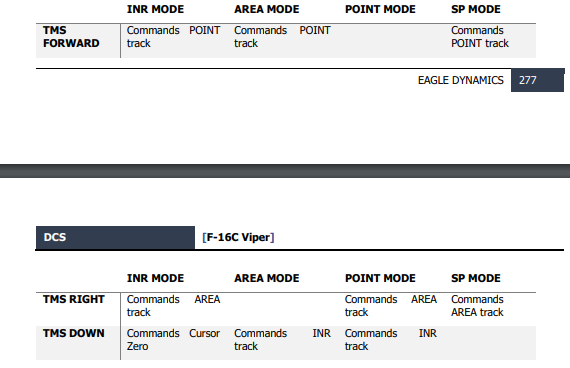Screen dimensions: 570x368
Task: Click the INR MODE heading in lower table
Action: coord(155,278)
